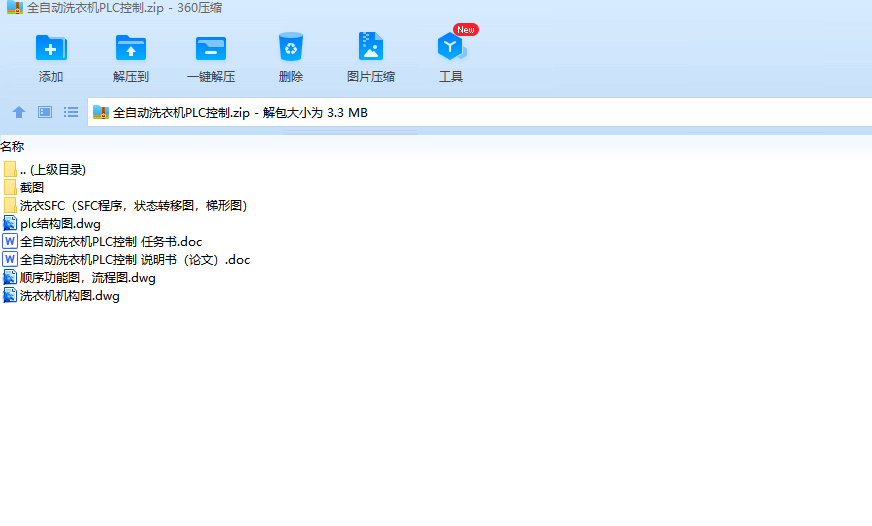
Task: Click the dwg icon of plc结构图.dwg
Action: pyautogui.click(x=10, y=224)
